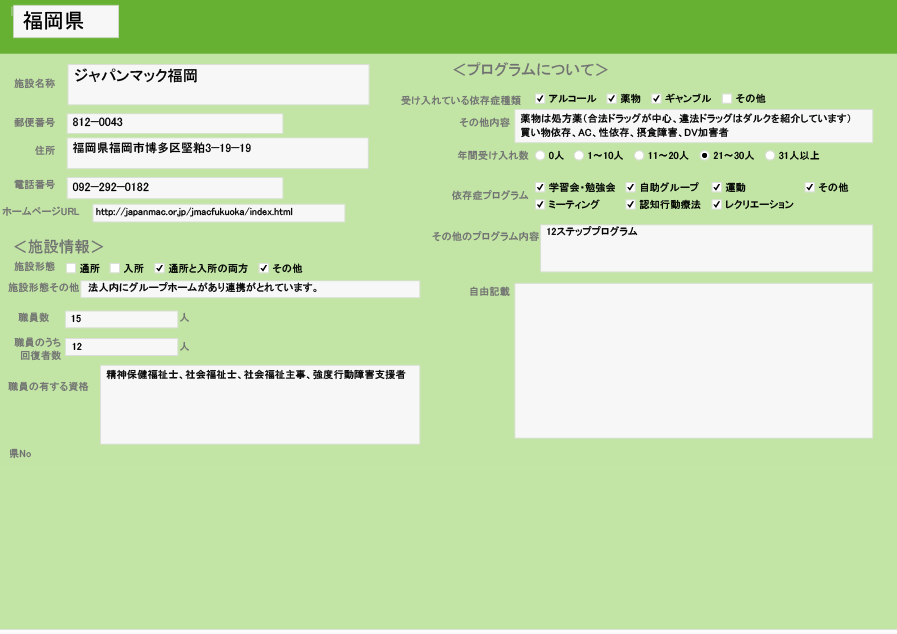Screen dimensions: 897x634
Task: Focus the 電話番号 phone number field
Action: (174, 188)
